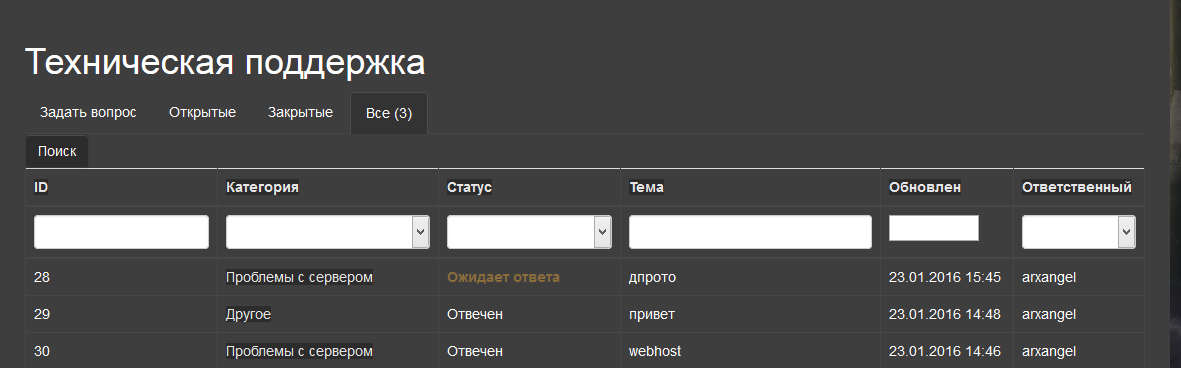The image size is (1181, 368).
Task: Focus the Тема filter input field
Action: pos(750,232)
